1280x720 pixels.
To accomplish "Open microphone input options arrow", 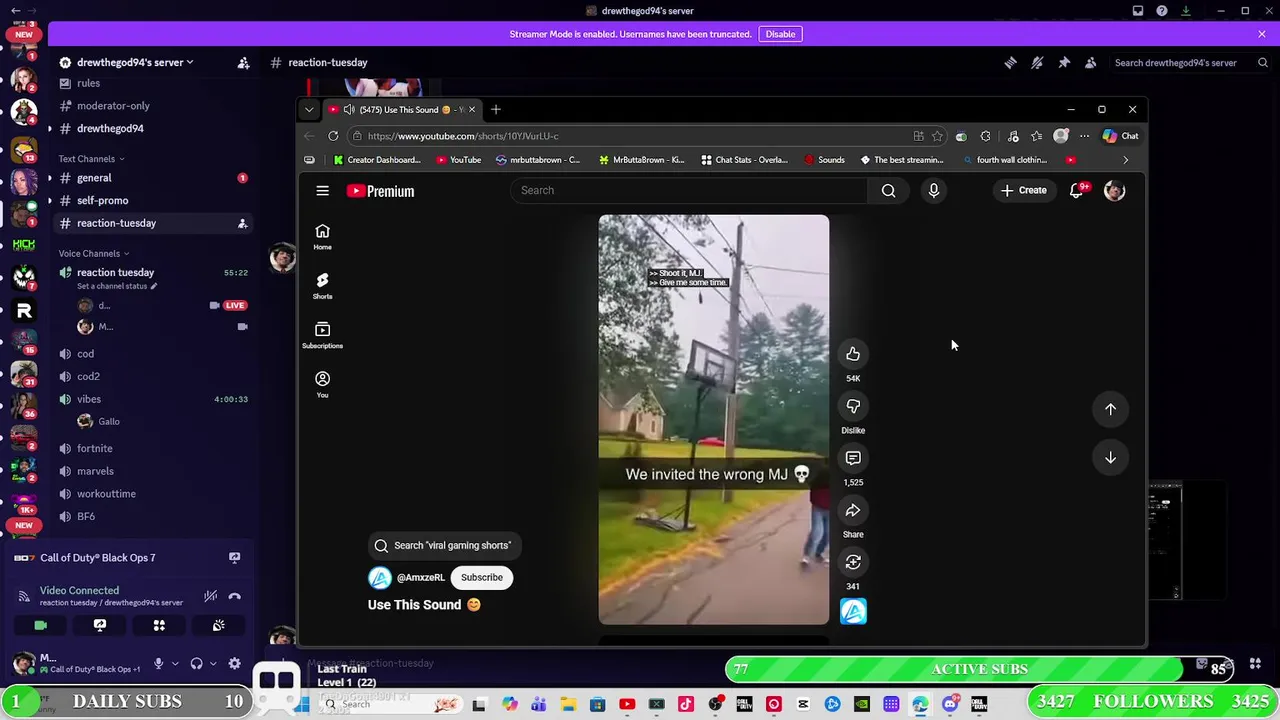I will (x=174, y=663).
